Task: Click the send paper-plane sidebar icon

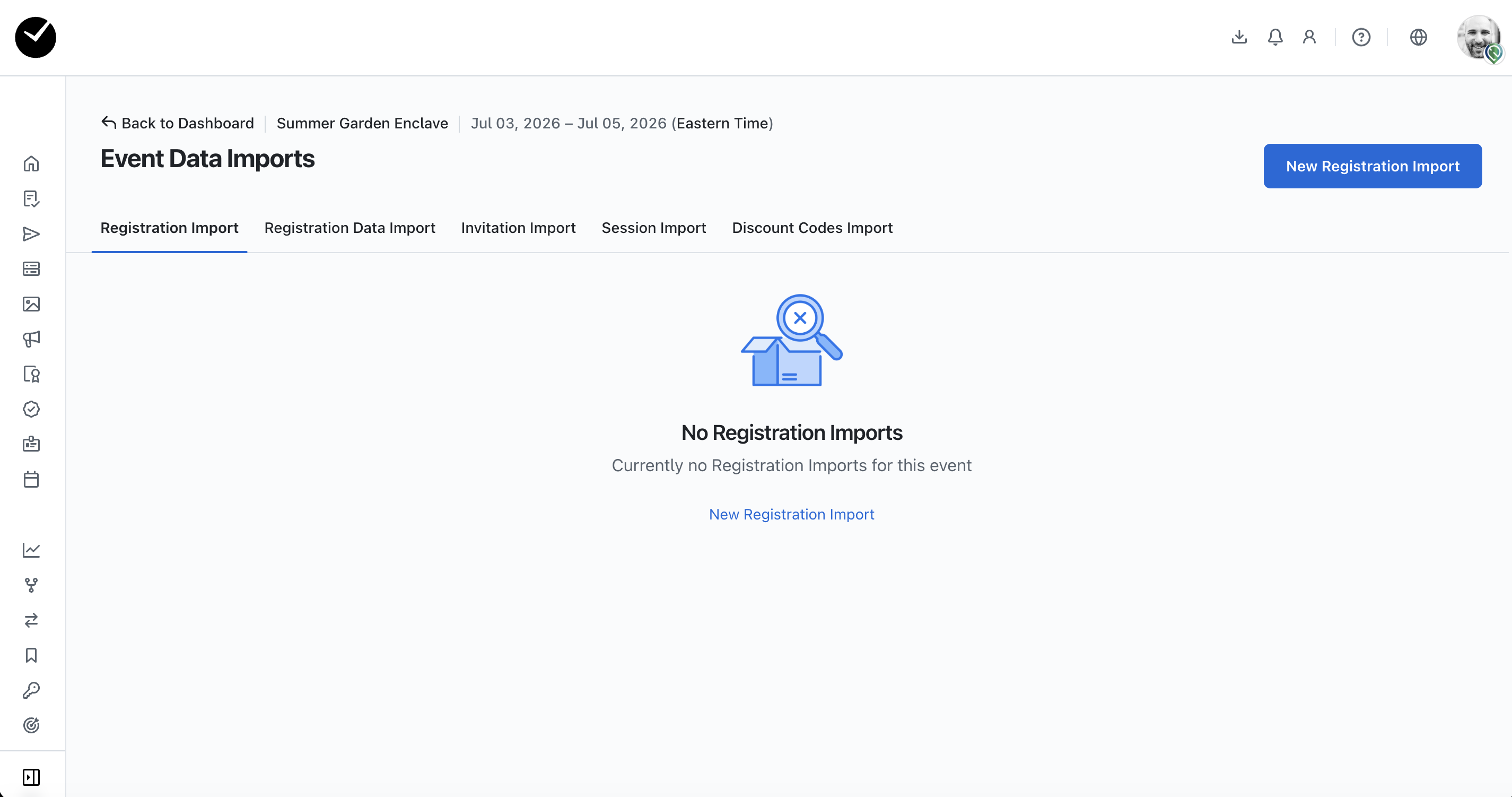Action: 31,234
